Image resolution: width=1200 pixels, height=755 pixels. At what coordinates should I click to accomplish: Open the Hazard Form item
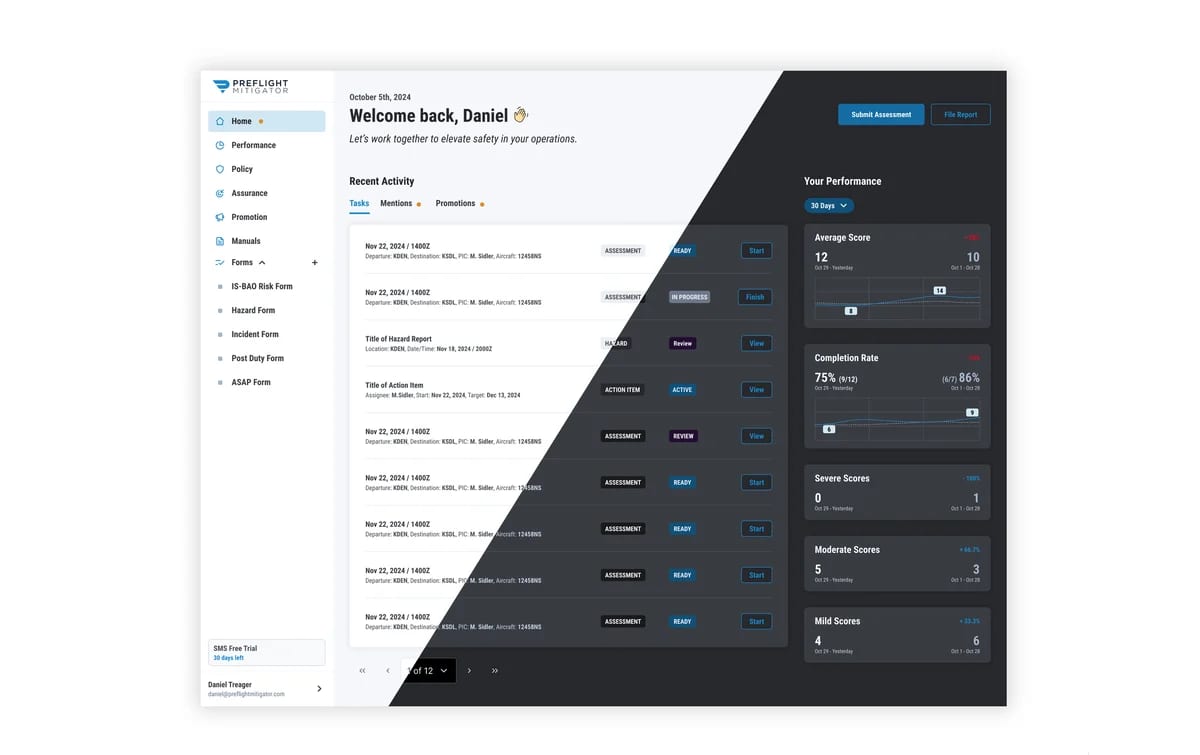[x=253, y=310]
